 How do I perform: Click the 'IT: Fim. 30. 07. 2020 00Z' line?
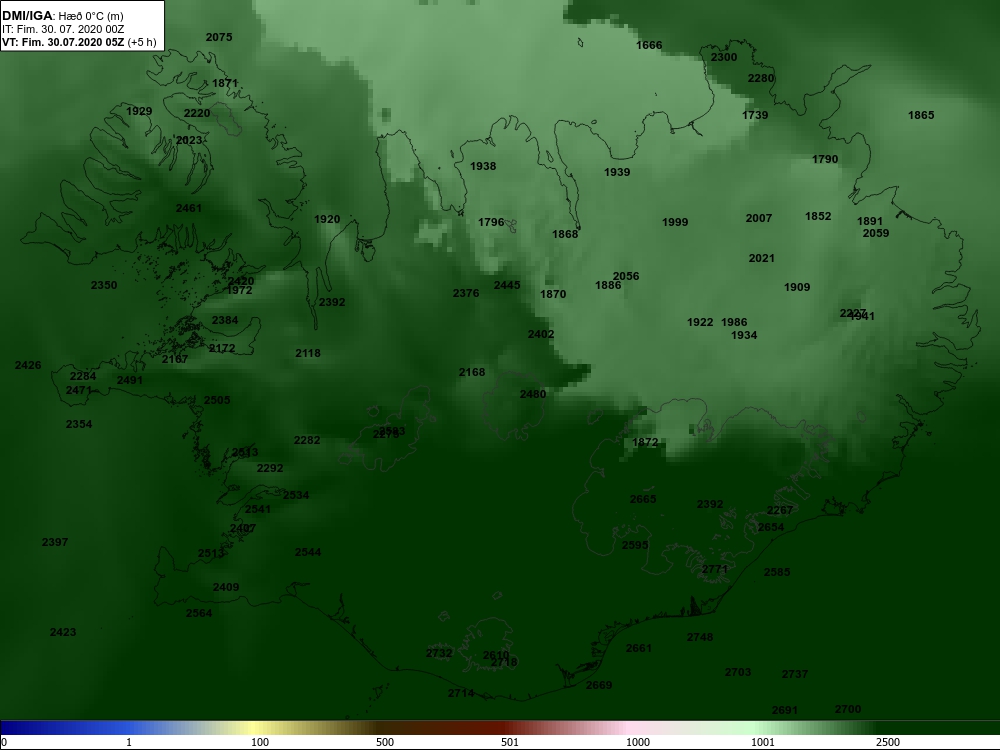coord(62,29)
